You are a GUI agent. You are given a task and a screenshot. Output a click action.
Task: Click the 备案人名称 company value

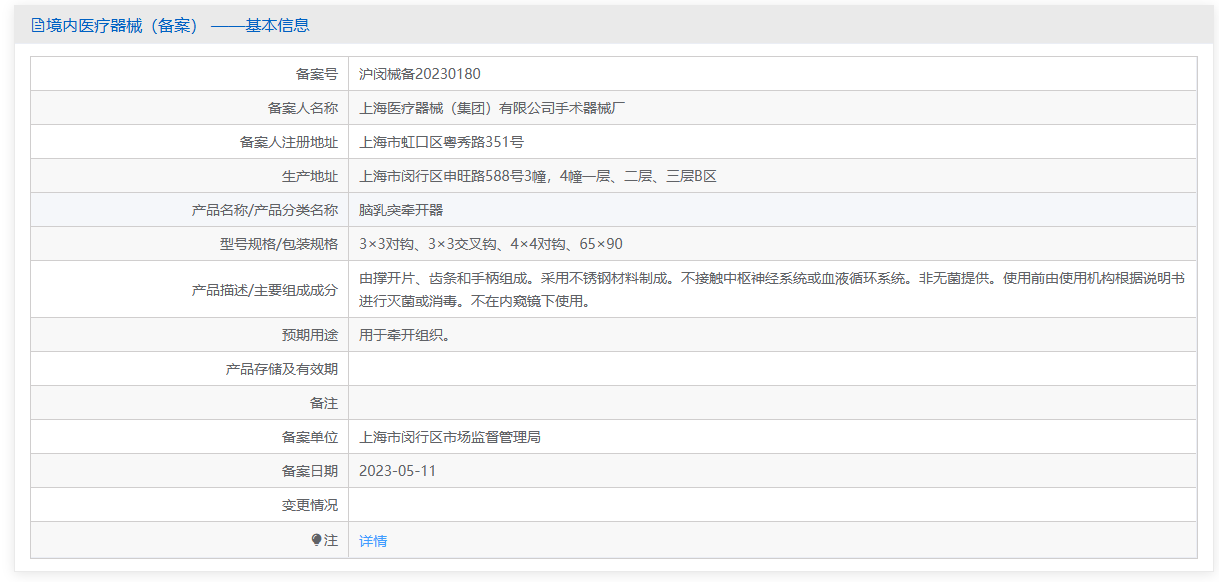tap(492, 108)
